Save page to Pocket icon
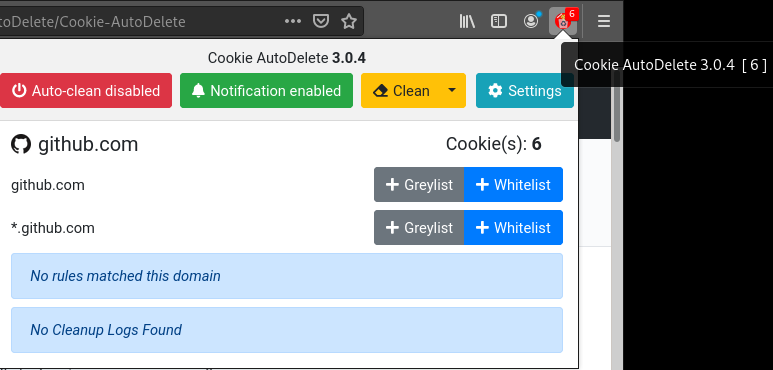The width and height of the screenshot is (773, 370). pyautogui.click(x=321, y=21)
